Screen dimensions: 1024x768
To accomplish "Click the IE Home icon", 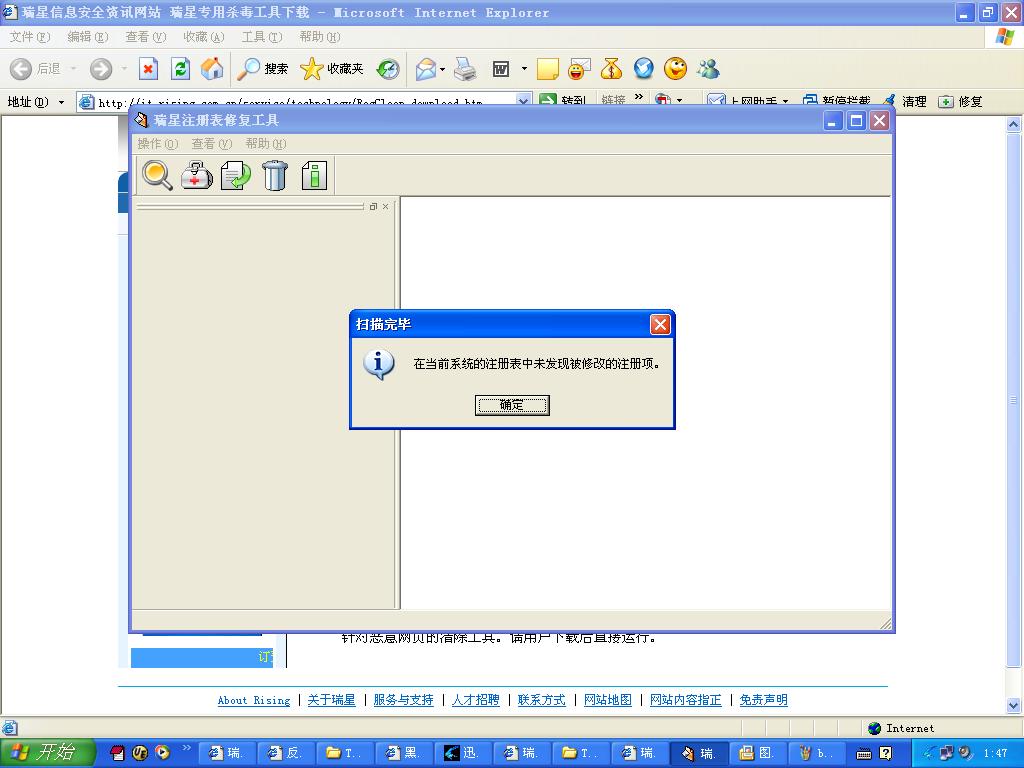I will pos(212,69).
